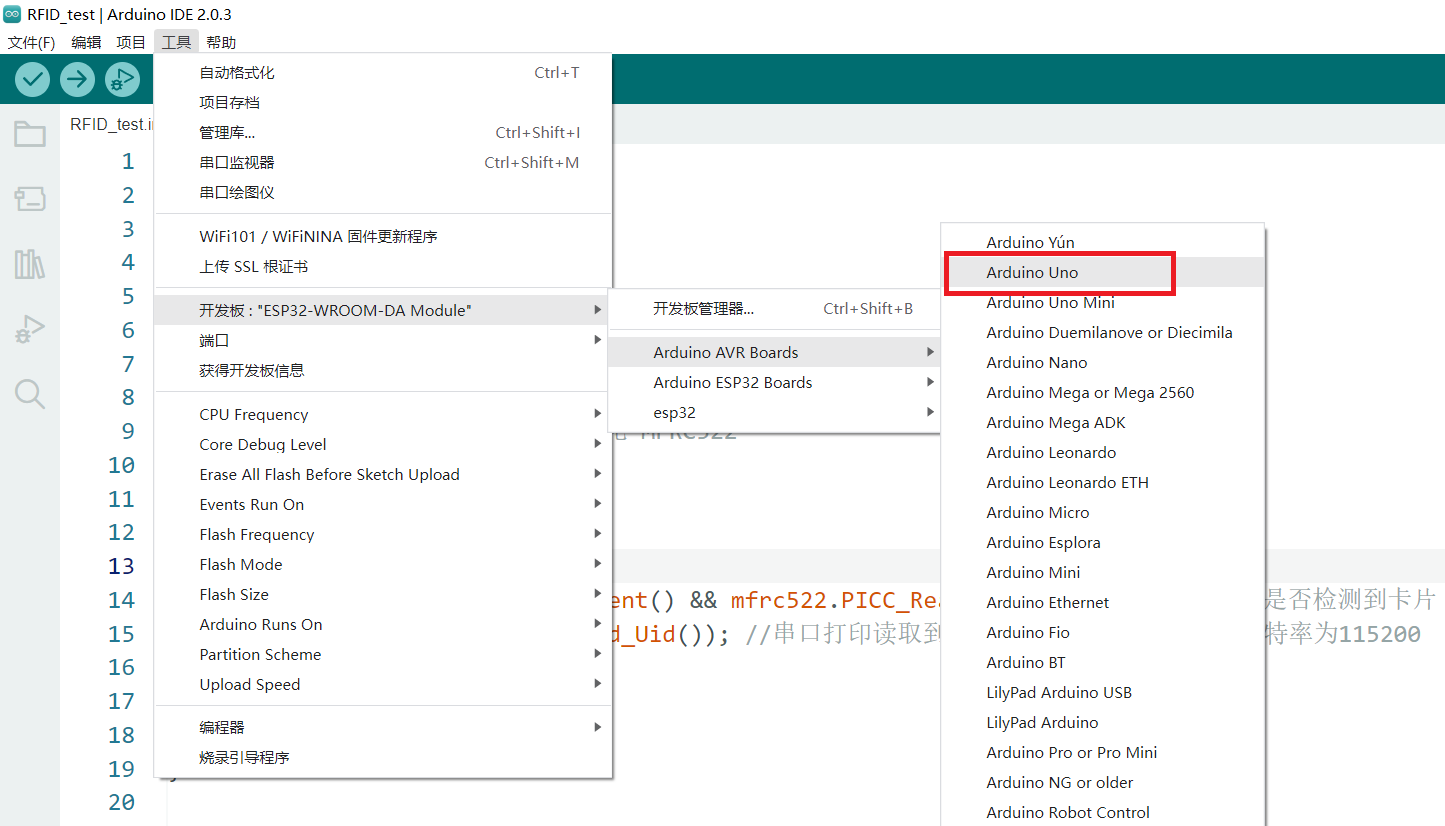
Task: Open the Search magnifier sidebar icon
Action: [x=30, y=394]
